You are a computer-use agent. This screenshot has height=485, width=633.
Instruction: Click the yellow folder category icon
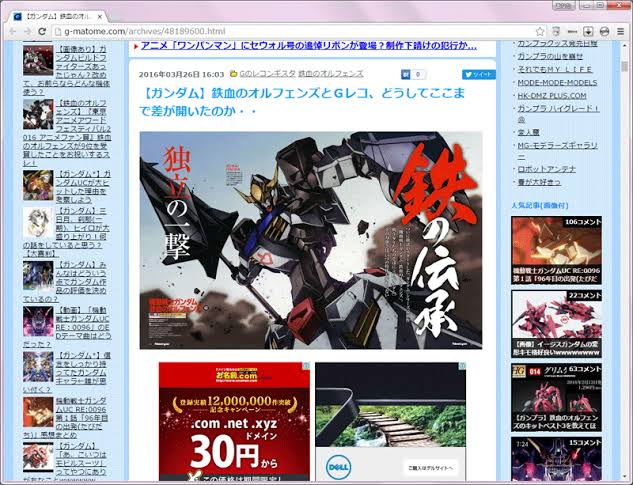tap(233, 74)
